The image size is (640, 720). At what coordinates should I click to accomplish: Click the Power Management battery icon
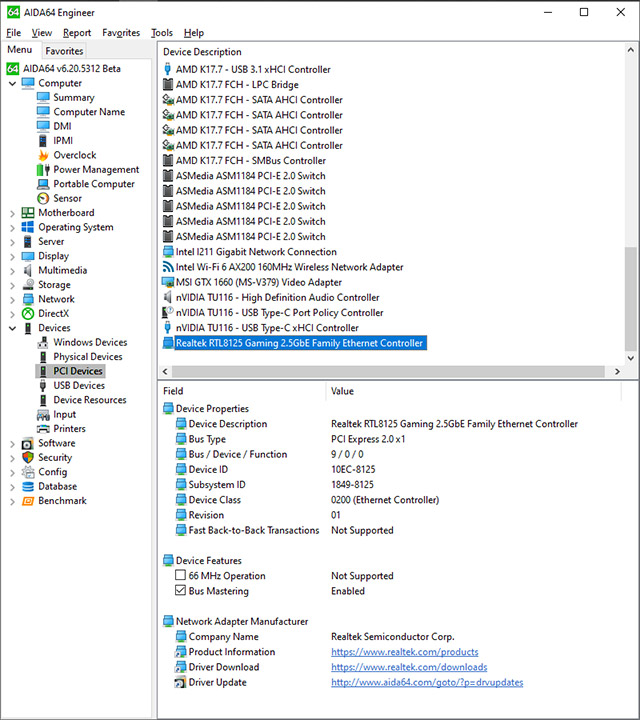[x=43, y=169]
